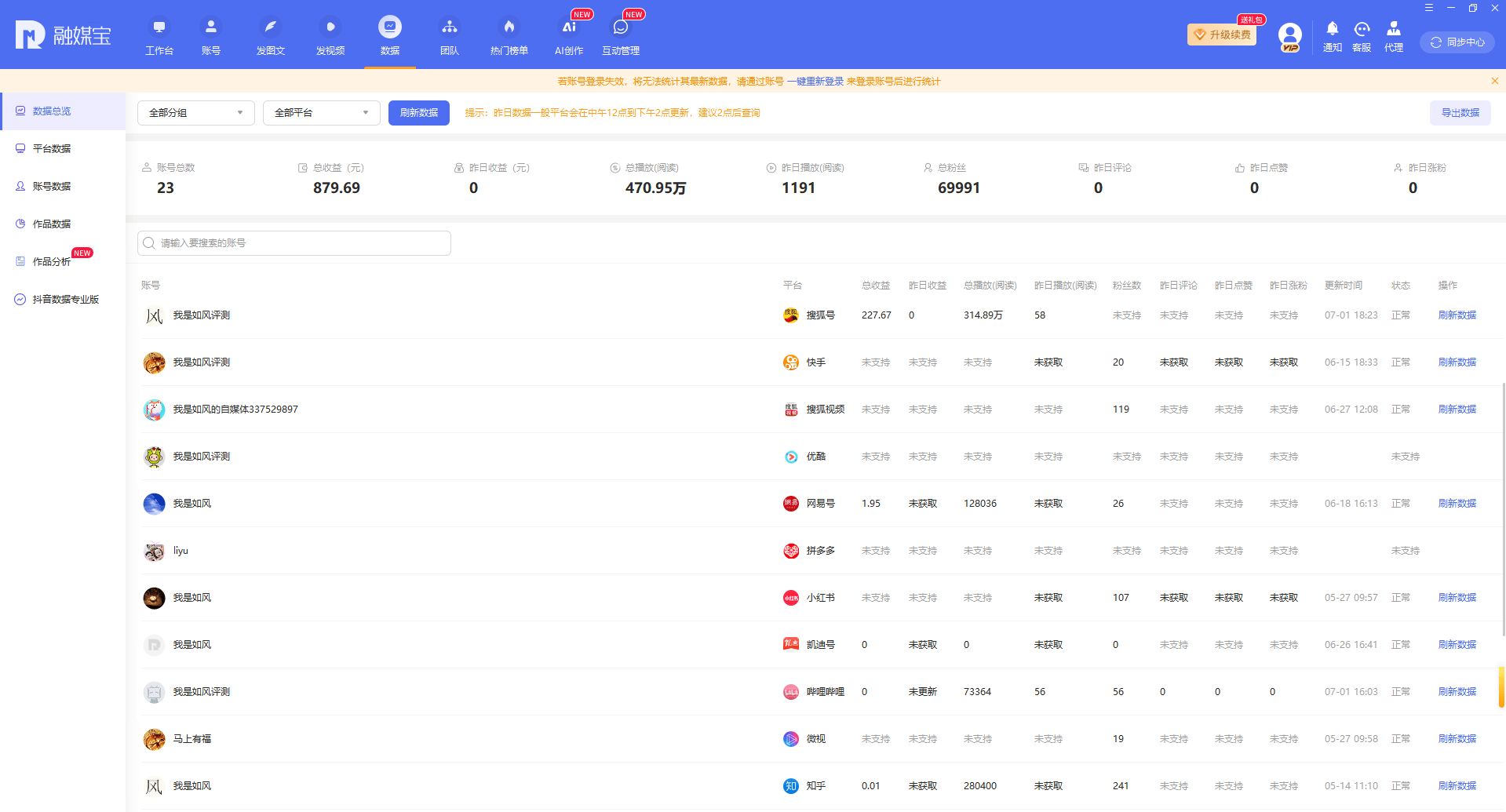Click the 凯迪号 platform icon
The image size is (1506, 812).
791,645
